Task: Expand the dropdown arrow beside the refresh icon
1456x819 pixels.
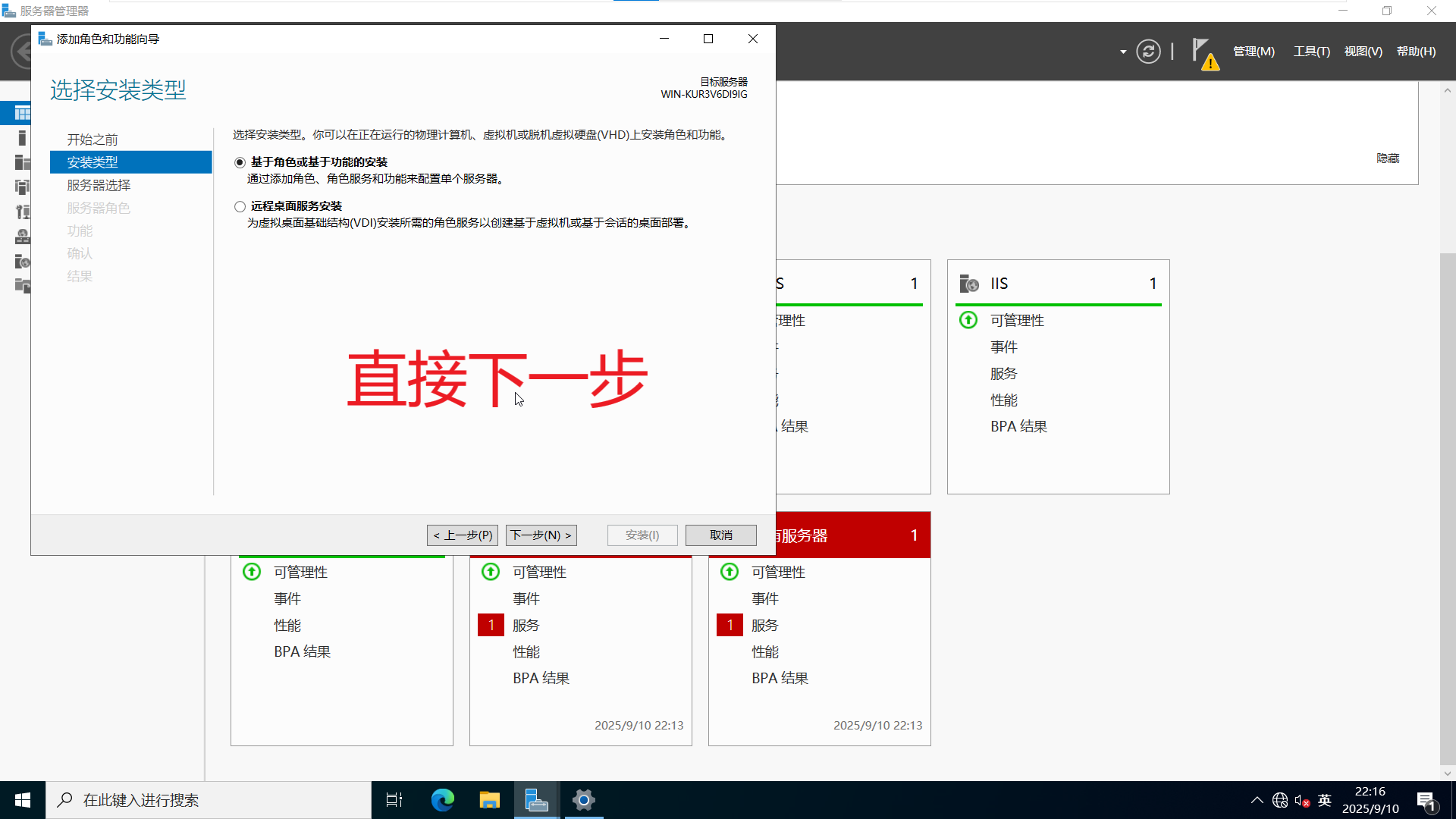Action: [x=1122, y=51]
